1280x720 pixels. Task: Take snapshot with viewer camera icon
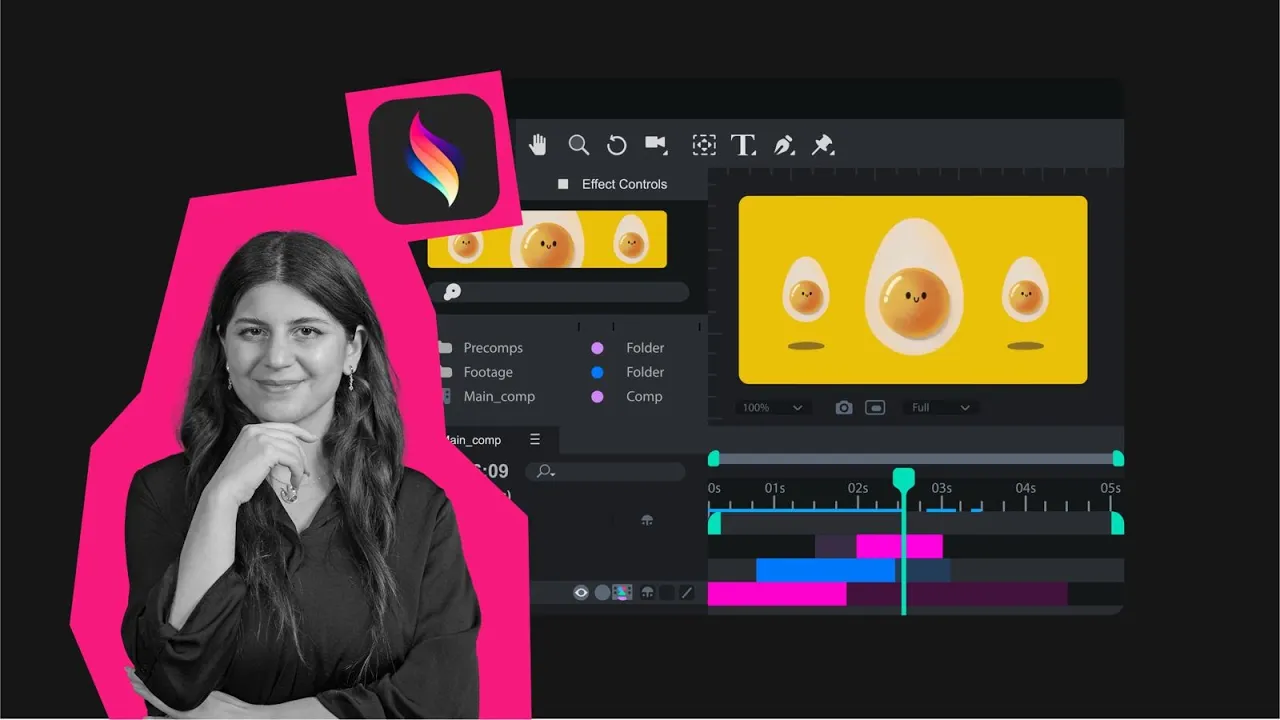(844, 408)
